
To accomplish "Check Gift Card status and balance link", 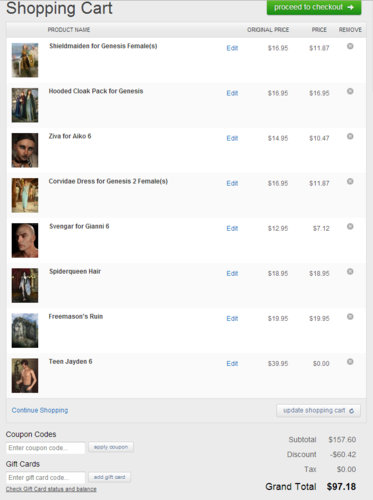I will pyautogui.click(x=51, y=489).
